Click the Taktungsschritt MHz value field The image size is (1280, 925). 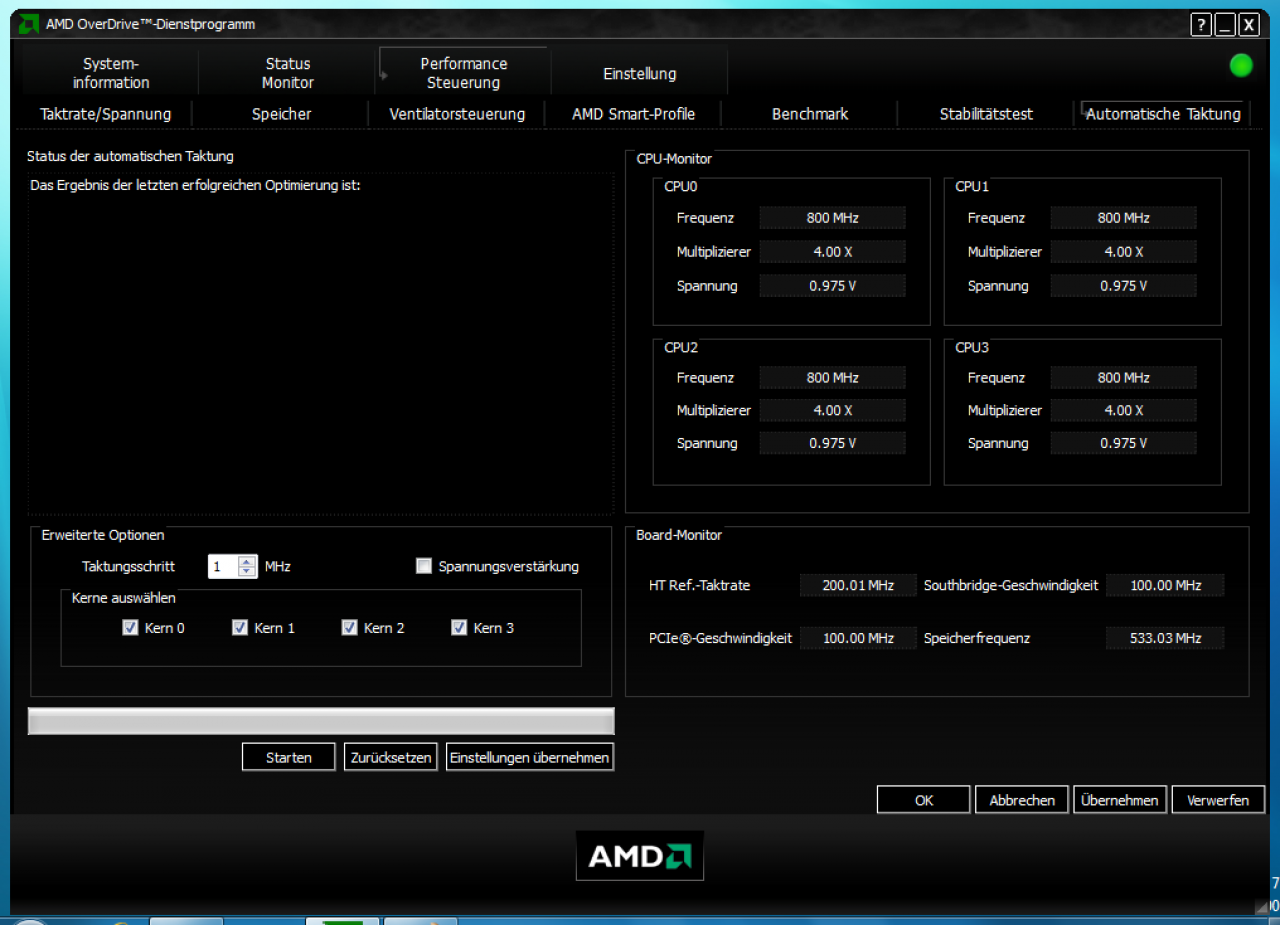(x=223, y=566)
